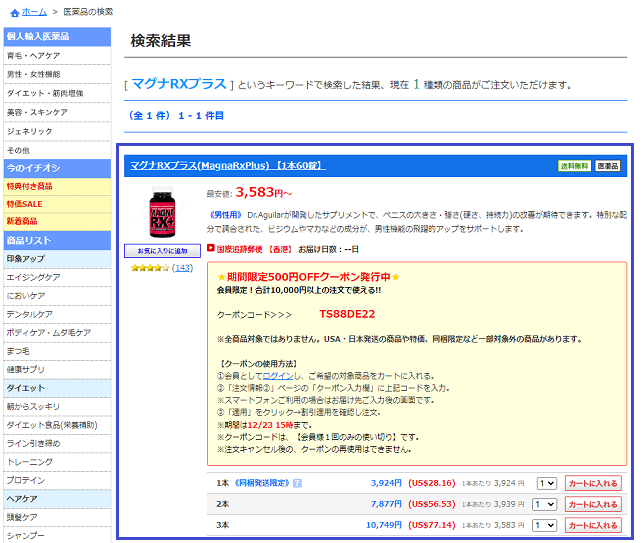The height and width of the screenshot is (543, 640).
Task: Open 健康サプリ sidebar item
Action: pyautogui.click(x=57, y=369)
